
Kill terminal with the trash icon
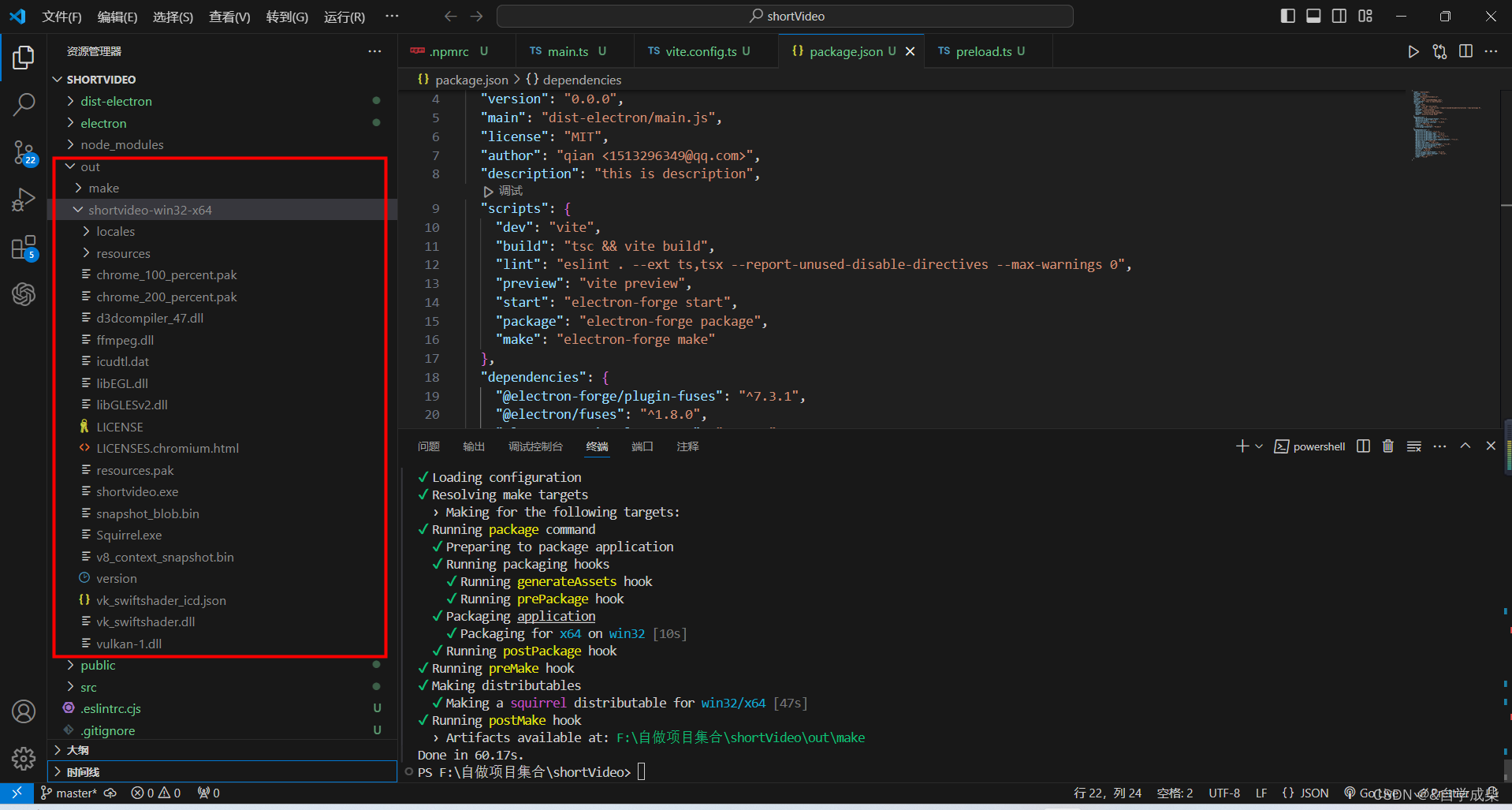point(1388,446)
